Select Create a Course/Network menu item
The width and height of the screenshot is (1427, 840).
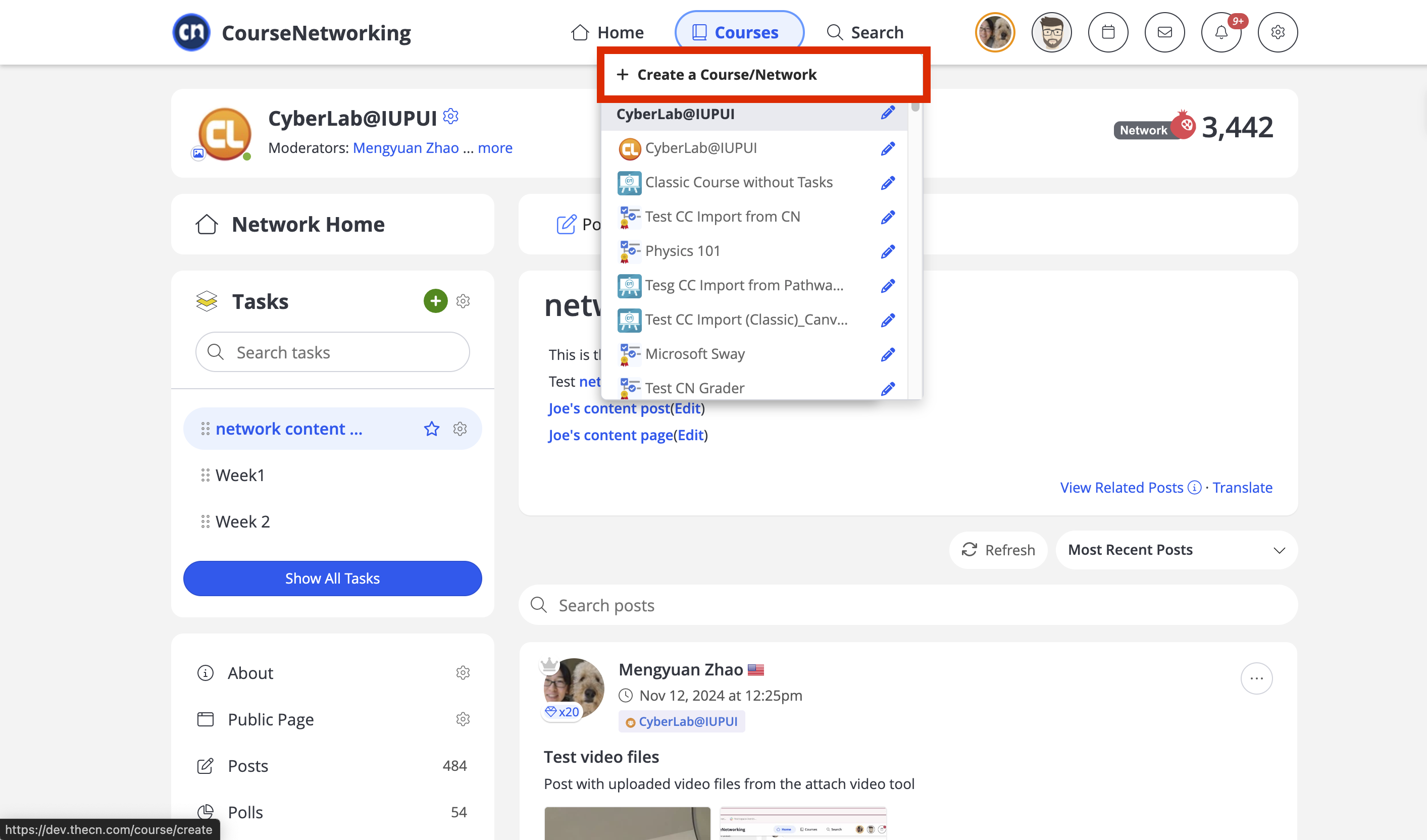click(x=763, y=74)
